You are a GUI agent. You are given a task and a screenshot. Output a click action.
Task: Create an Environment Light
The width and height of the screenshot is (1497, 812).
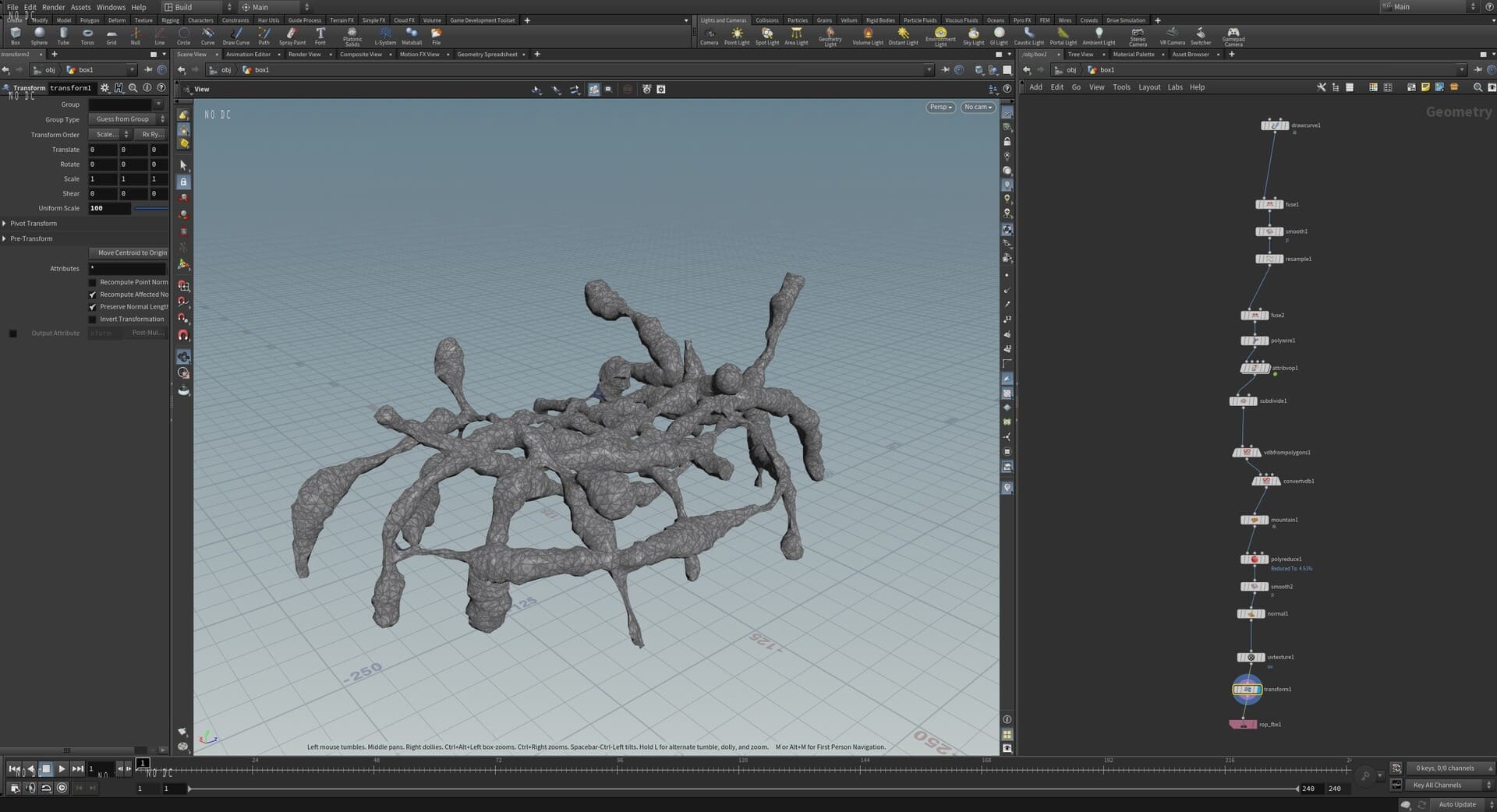coord(940,37)
